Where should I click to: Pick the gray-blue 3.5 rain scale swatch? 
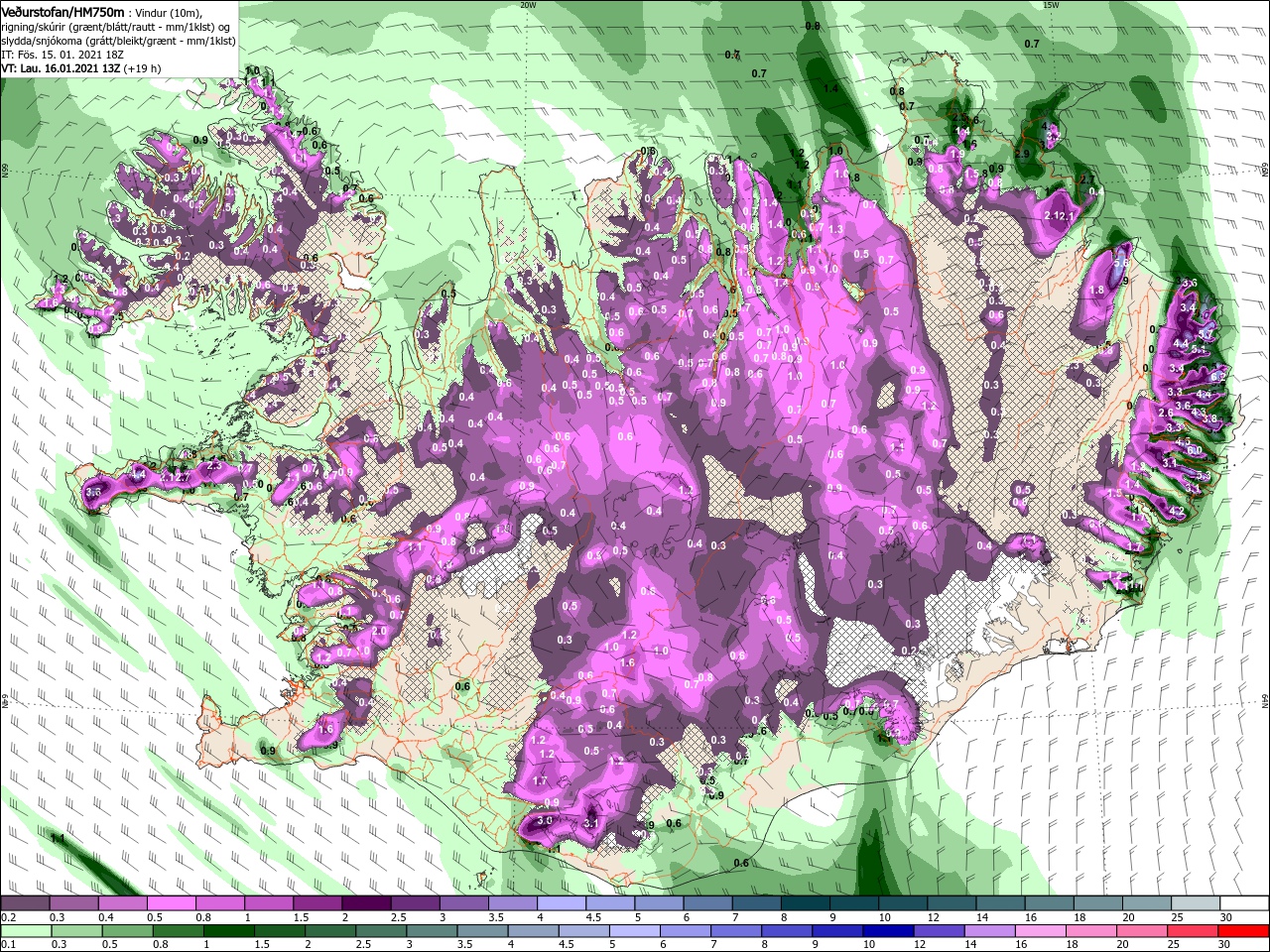(x=482, y=931)
